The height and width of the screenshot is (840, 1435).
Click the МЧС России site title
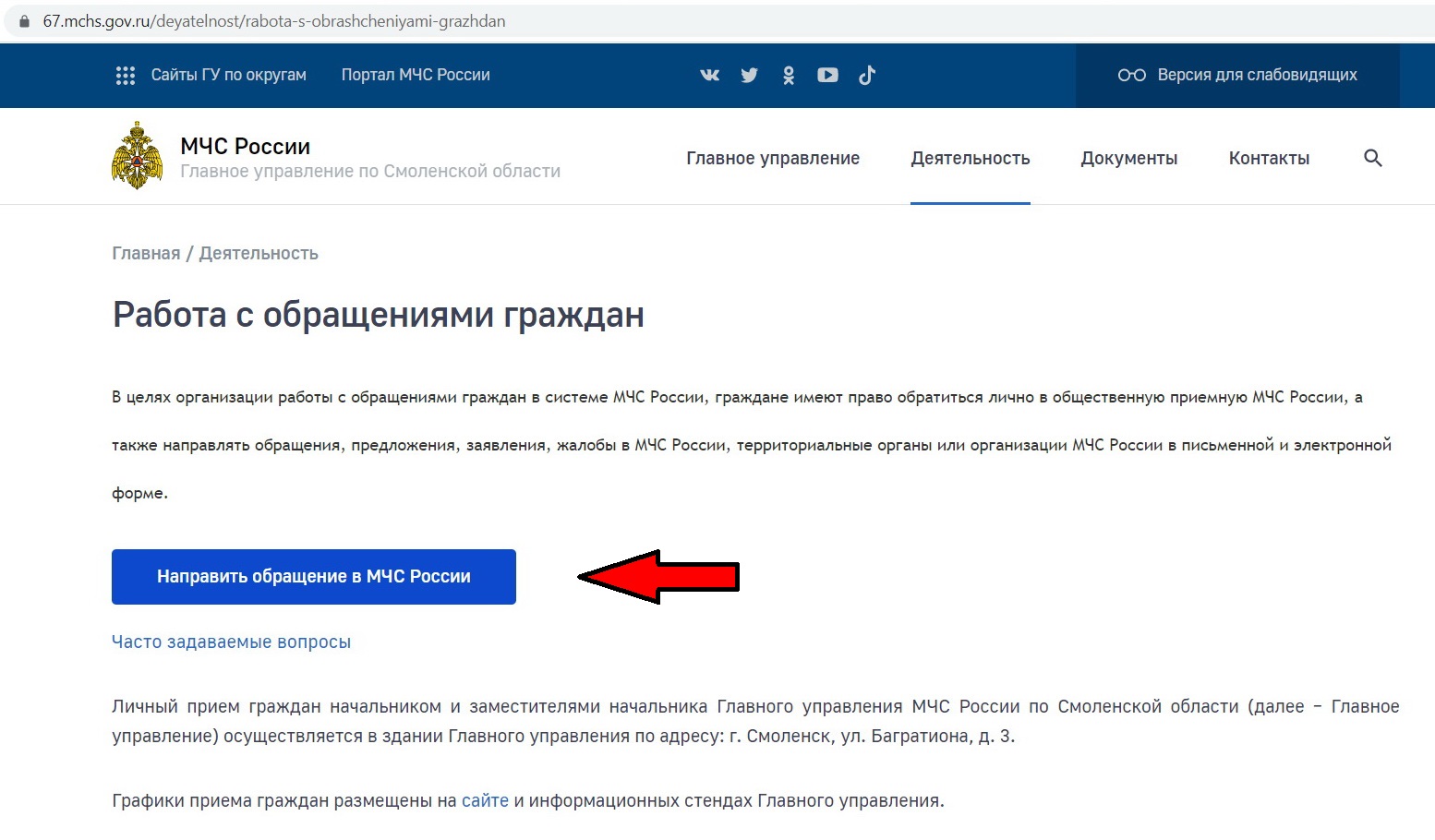pyautogui.click(x=246, y=146)
